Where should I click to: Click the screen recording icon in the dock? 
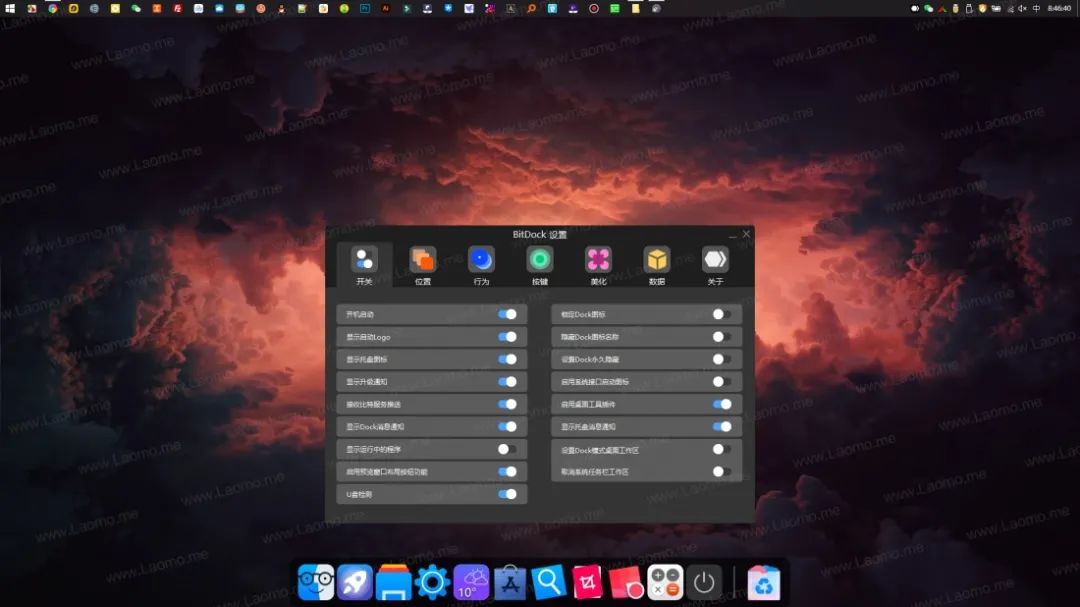[x=626, y=580]
